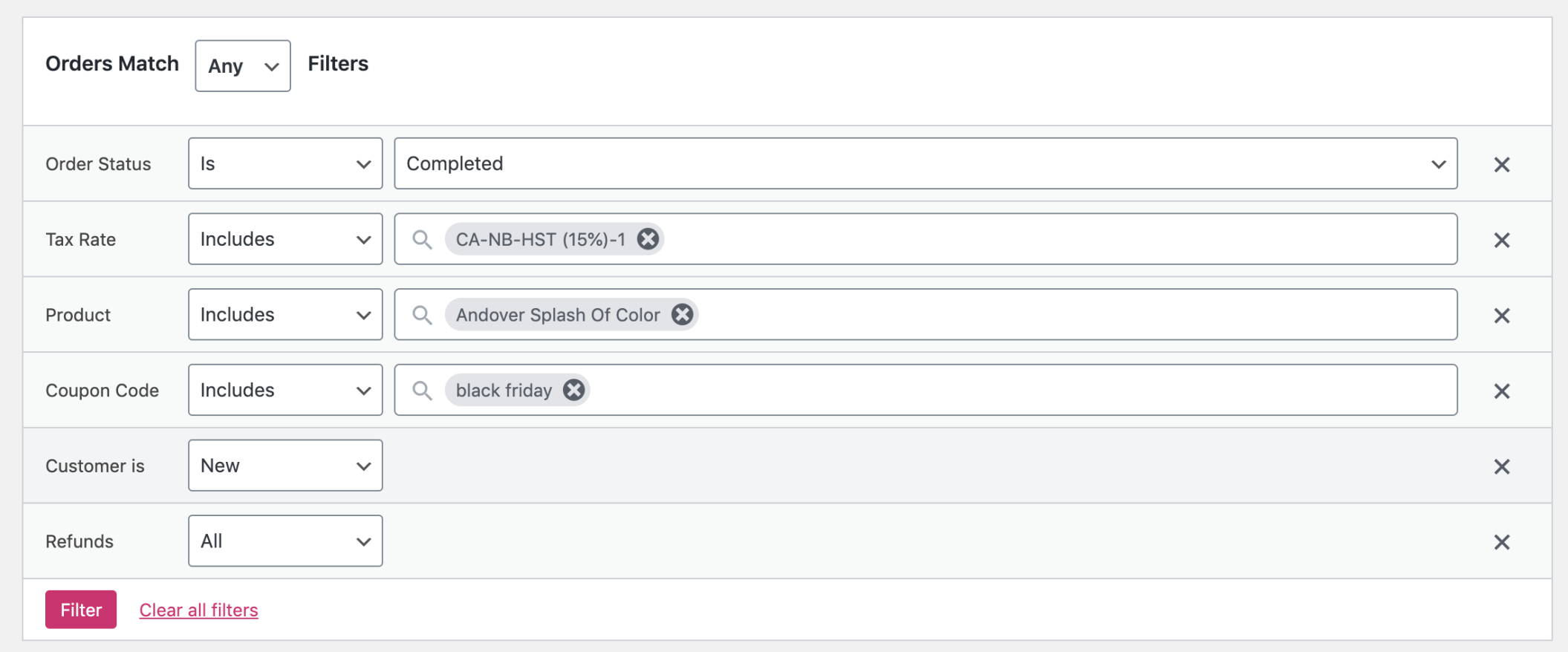Open the Order Status Is dropdown

tap(284, 163)
